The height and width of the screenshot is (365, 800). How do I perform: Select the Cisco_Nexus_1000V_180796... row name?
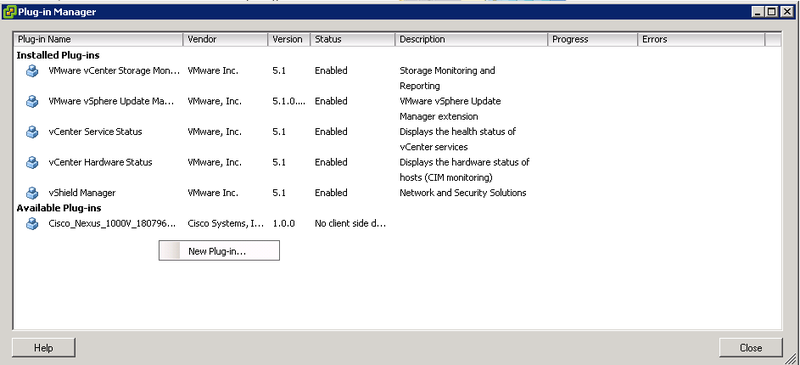112,224
